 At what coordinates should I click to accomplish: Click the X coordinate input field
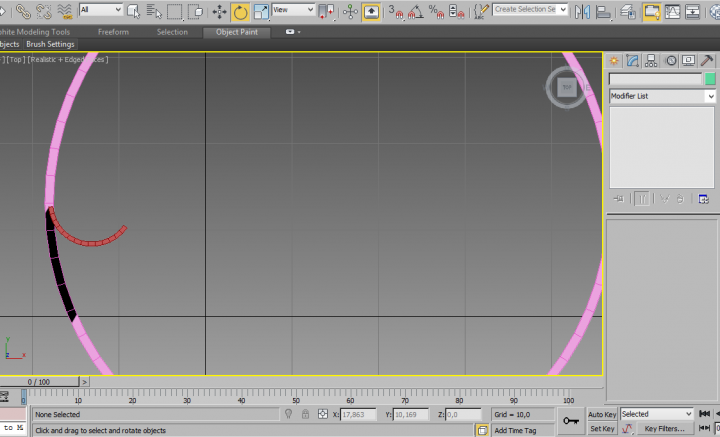tap(359, 414)
